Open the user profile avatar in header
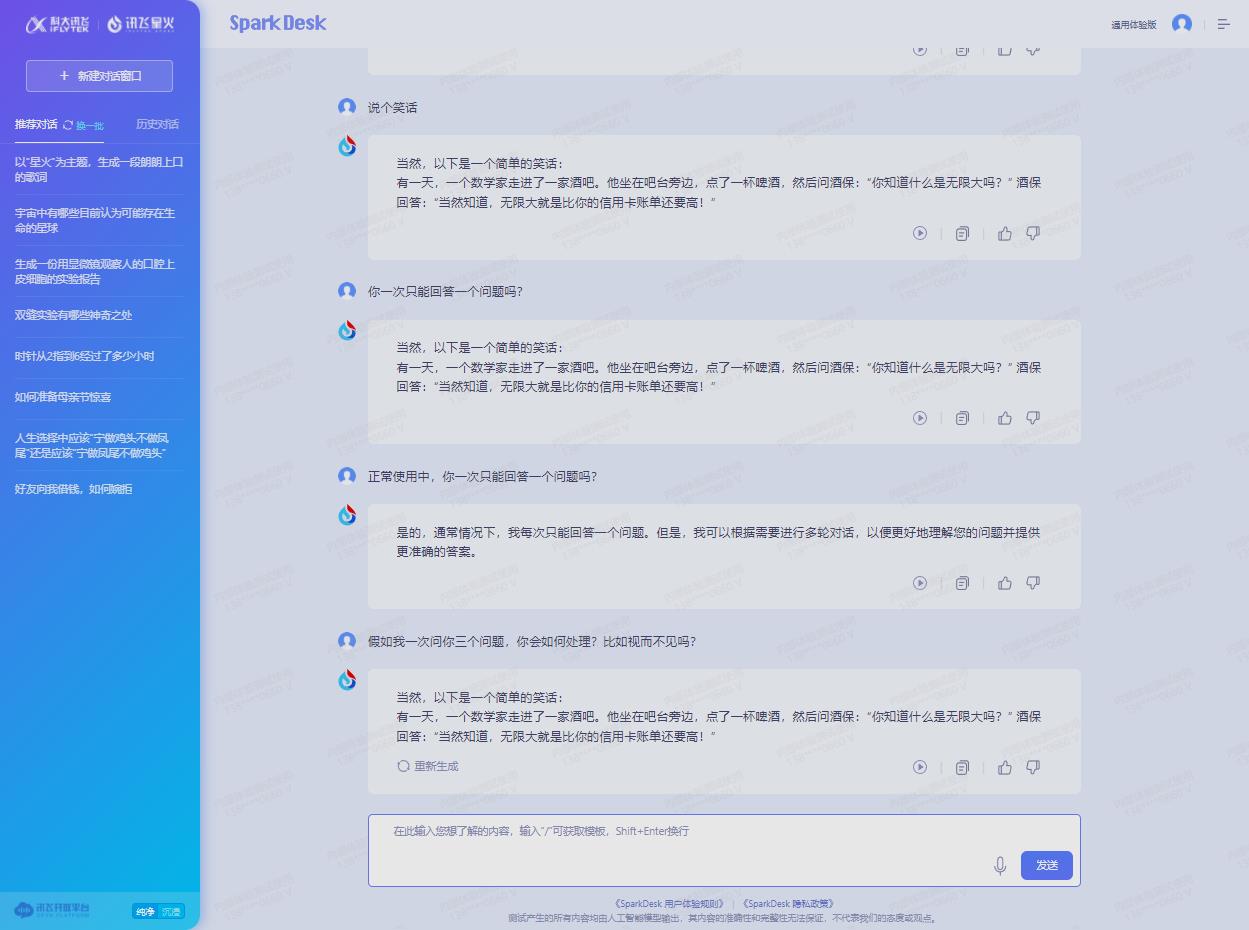 click(1182, 24)
